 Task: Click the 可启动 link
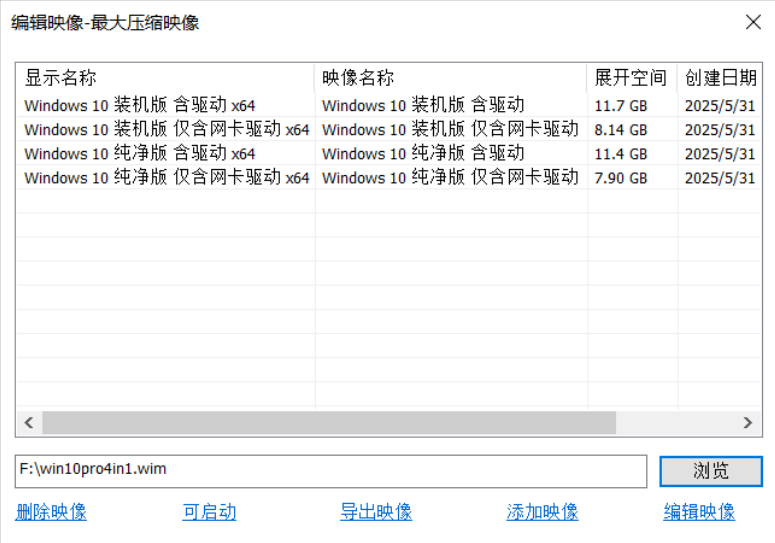[x=209, y=512]
